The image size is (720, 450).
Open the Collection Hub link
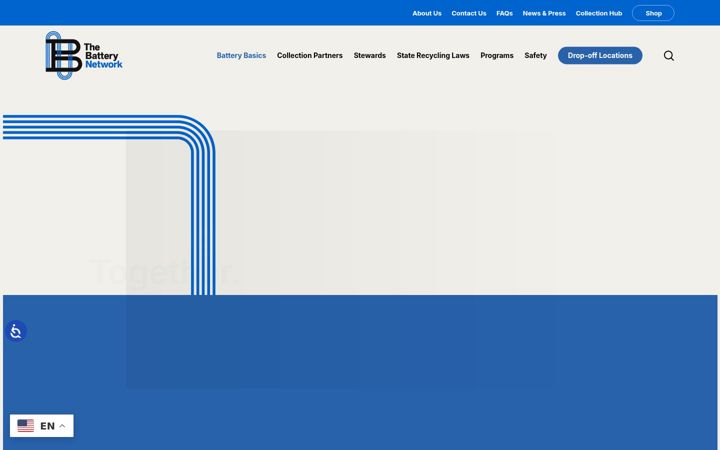[599, 13]
